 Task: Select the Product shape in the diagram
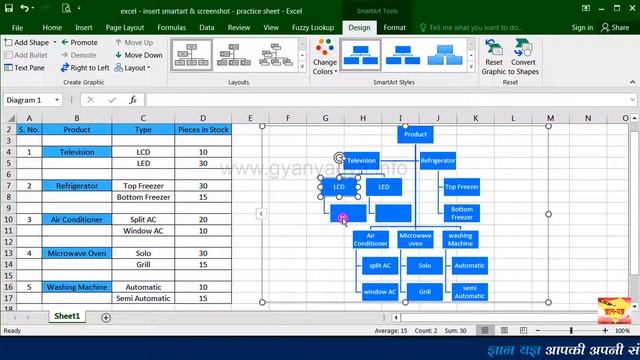click(416, 135)
